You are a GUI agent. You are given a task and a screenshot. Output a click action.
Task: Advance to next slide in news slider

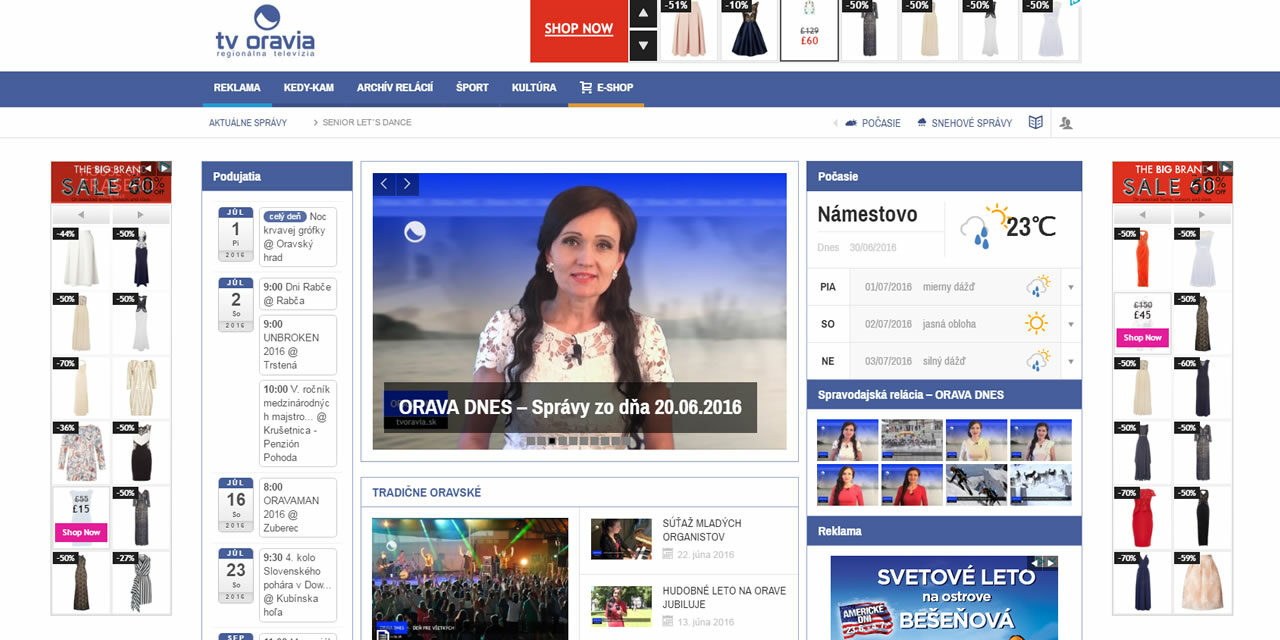click(x=408, y=184)
